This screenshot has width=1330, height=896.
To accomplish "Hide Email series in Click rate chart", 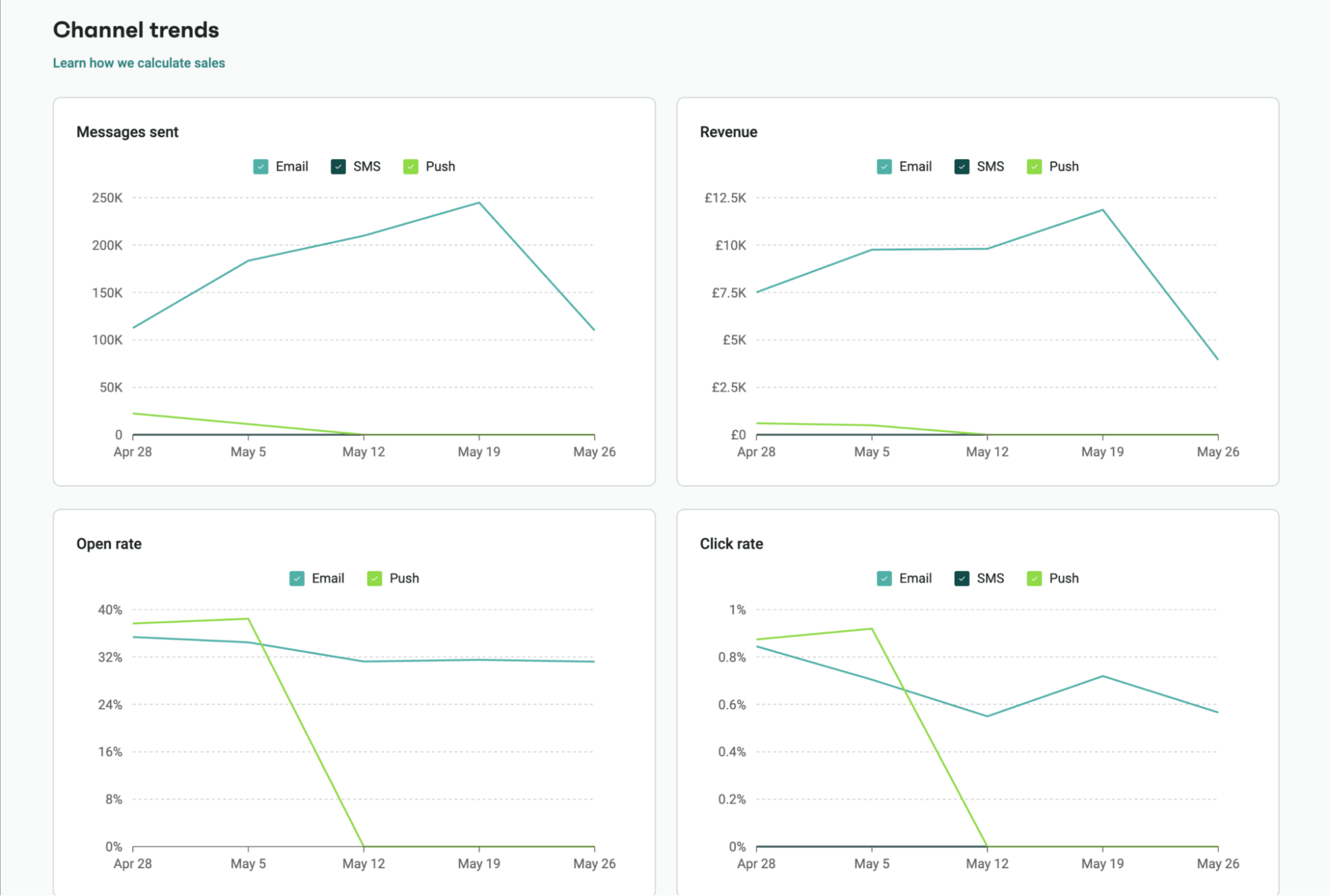I will click(x=884, y=579).
